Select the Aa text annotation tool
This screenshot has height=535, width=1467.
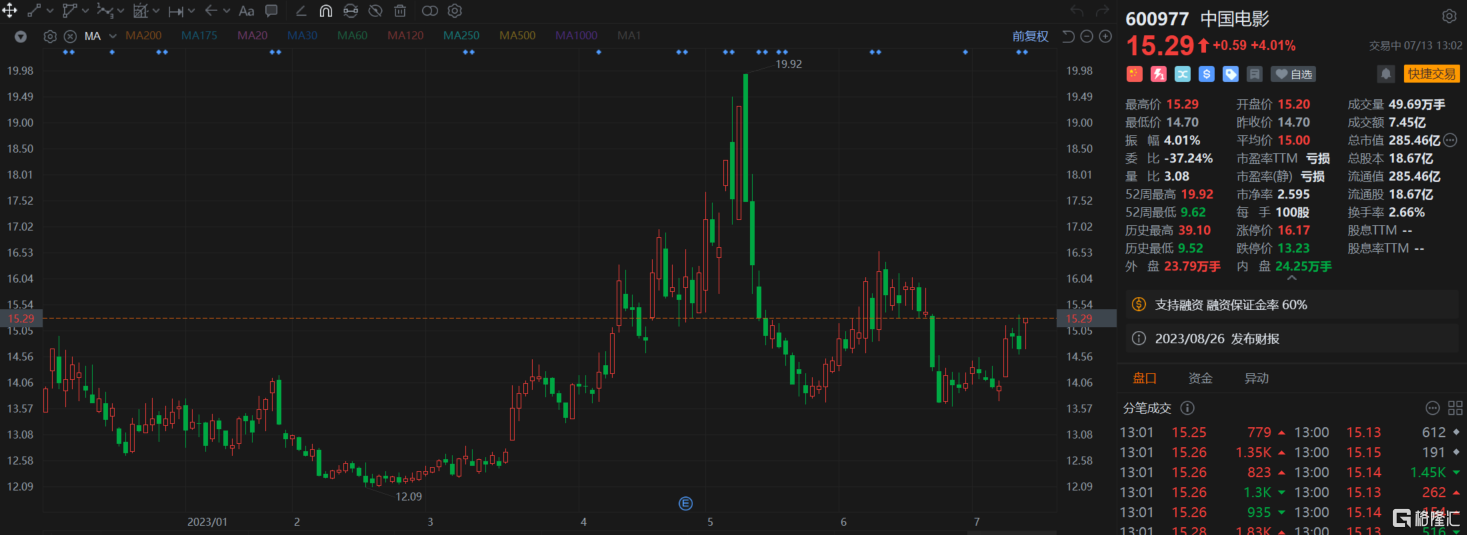point(247,11)
